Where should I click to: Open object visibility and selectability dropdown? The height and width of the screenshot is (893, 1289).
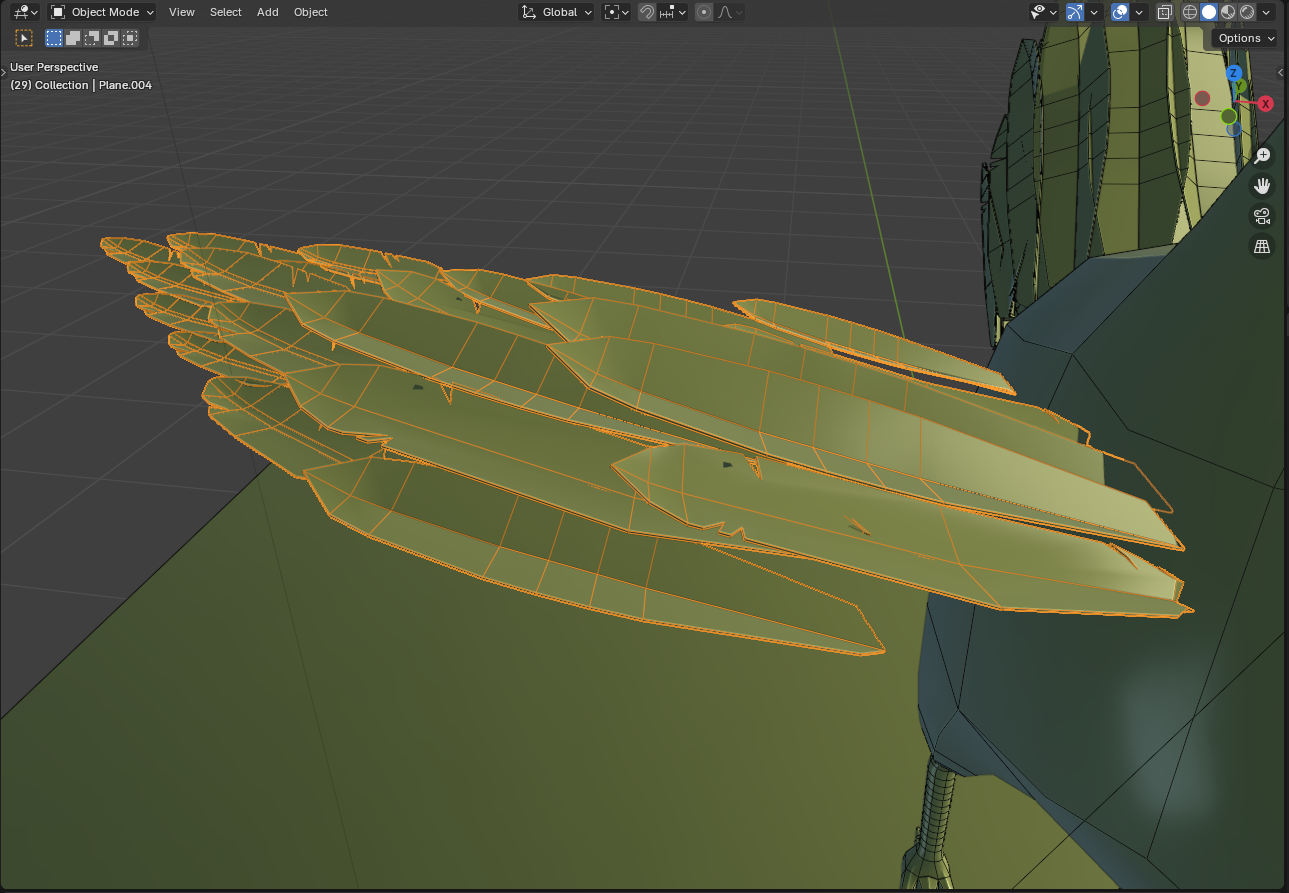coord(1044,12)
